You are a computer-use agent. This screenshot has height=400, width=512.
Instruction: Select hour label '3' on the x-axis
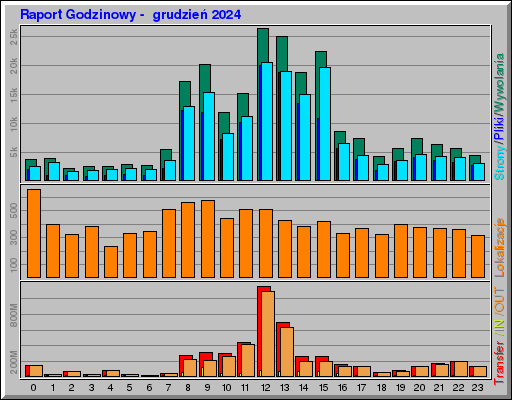click(91, 388)
